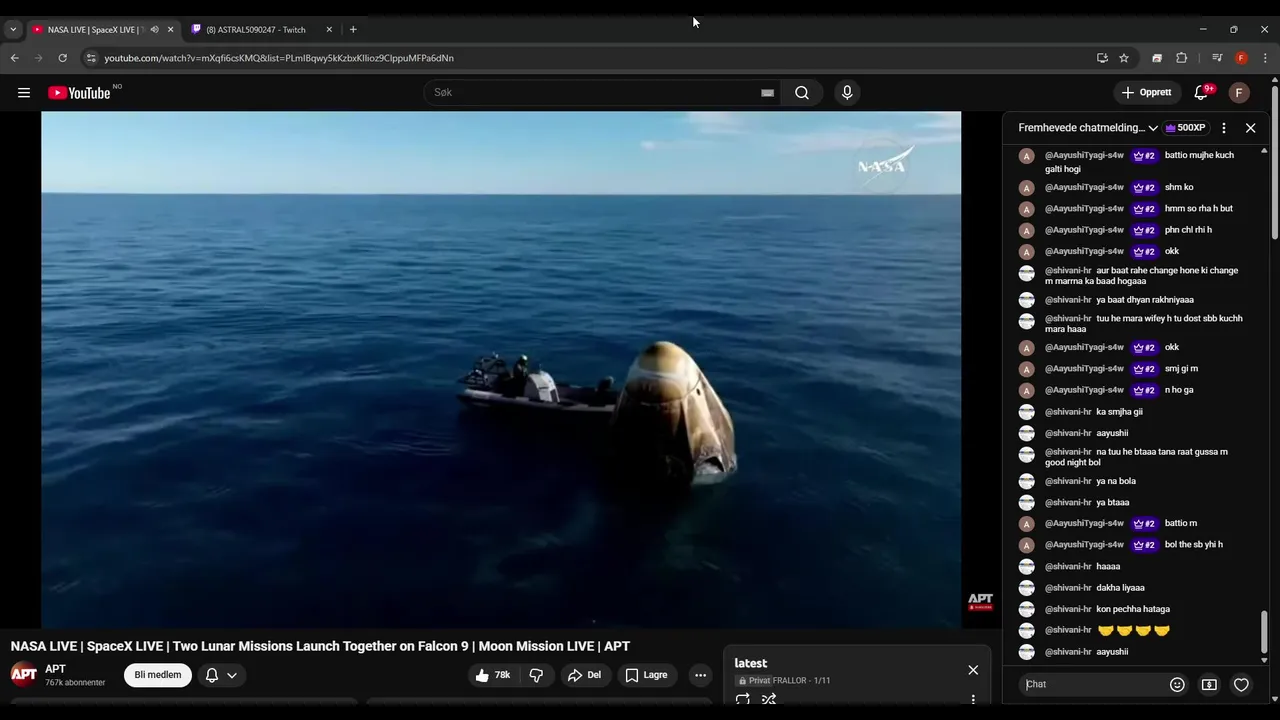Open the subscription notification bell dropdown
Screen dimensions: 1280x720
(222, 675)
